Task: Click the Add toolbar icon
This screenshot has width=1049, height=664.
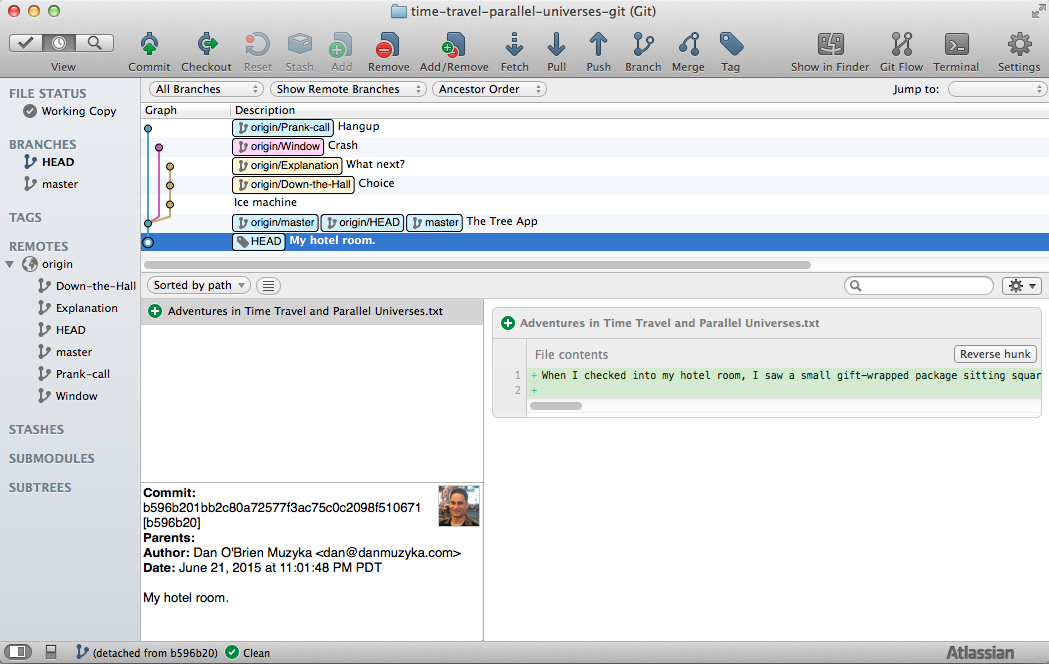Action: [341, 45]
